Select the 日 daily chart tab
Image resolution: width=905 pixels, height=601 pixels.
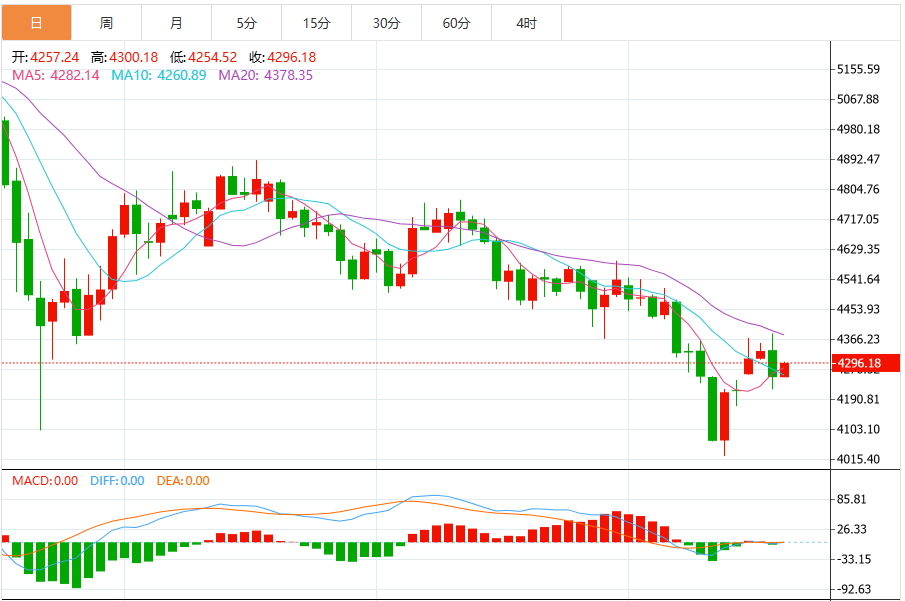[36, 23]
